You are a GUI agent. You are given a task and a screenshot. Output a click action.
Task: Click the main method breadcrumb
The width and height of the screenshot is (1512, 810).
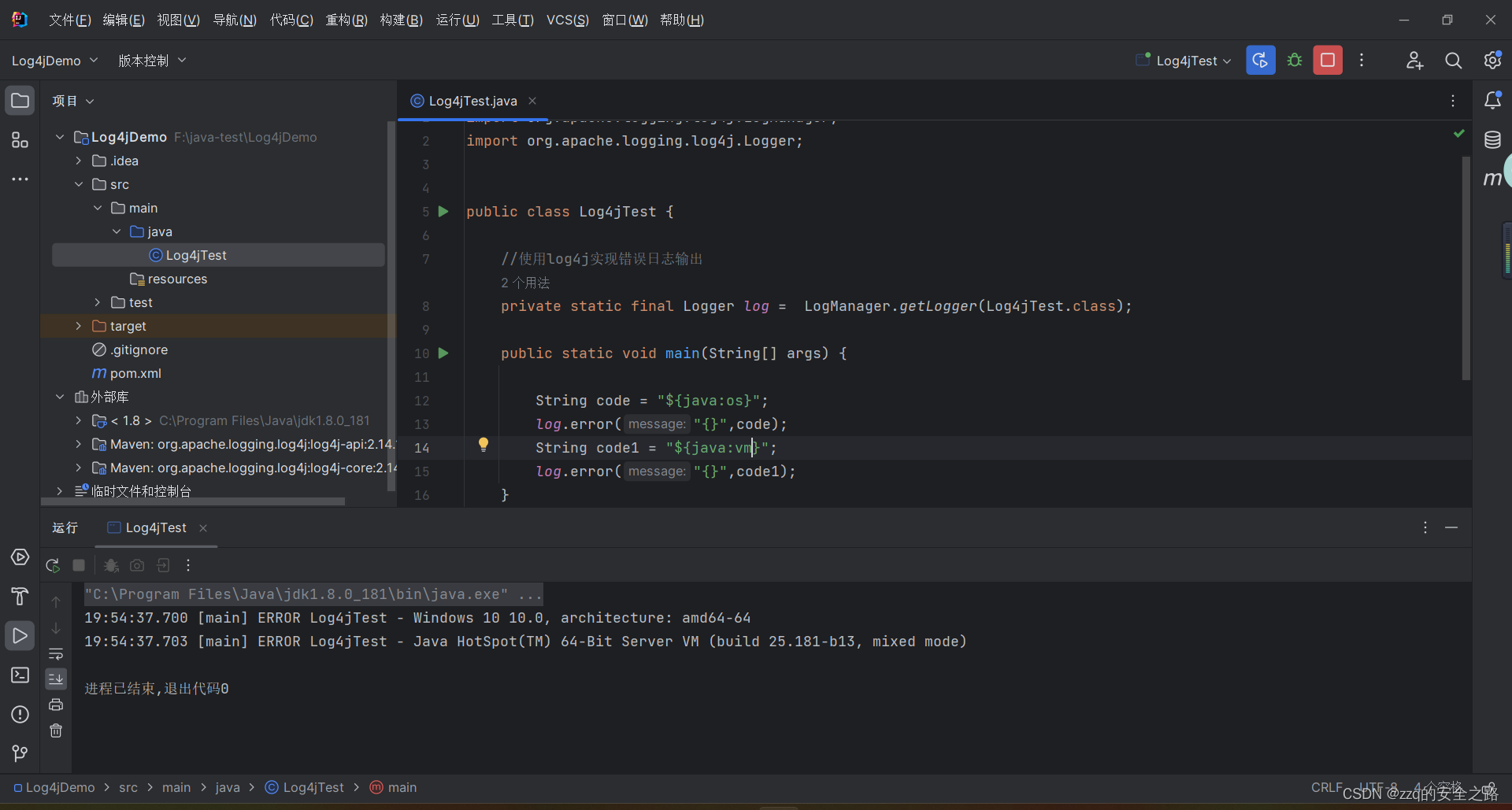click(394, 787)
